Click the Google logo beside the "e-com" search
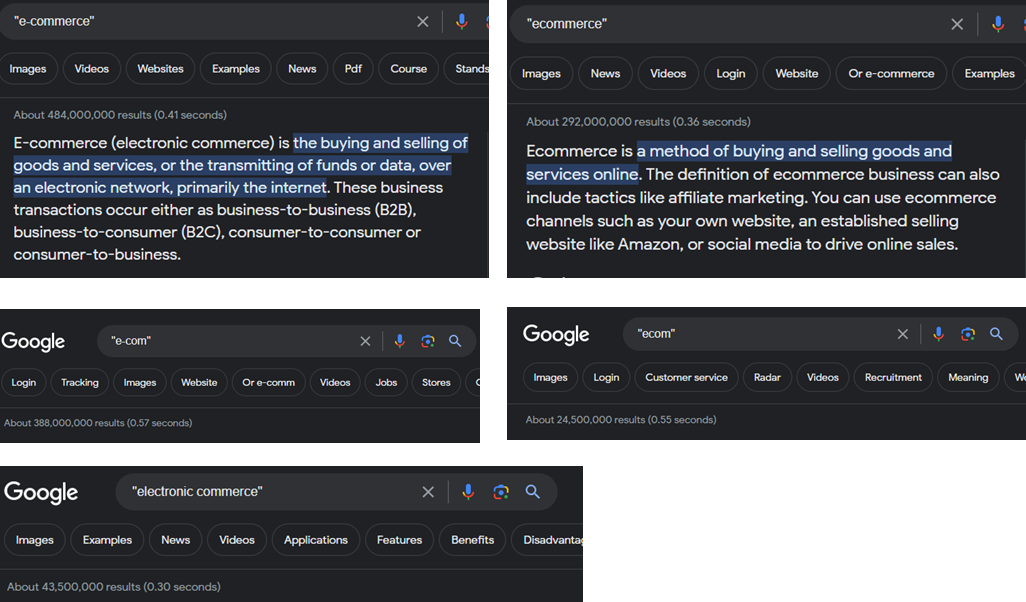Screen dimensions: 1026x602 (33, 342)
